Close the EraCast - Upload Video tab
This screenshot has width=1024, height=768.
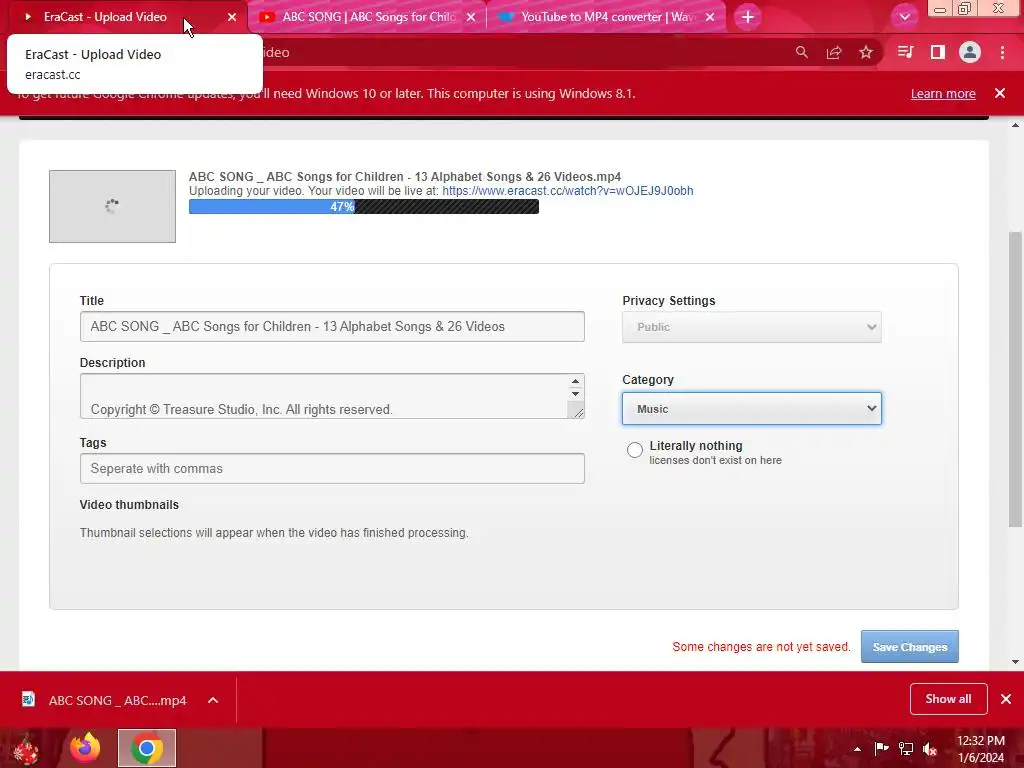point(232,17)
